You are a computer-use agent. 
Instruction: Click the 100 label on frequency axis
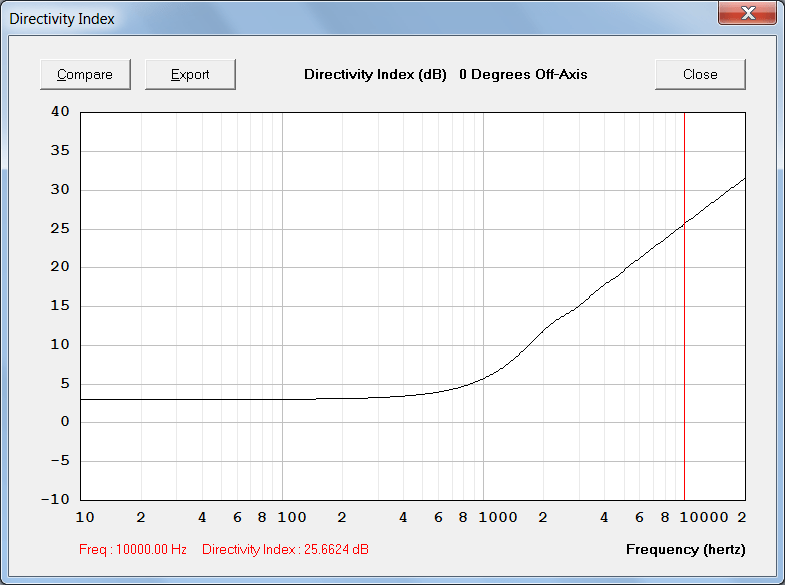pos(292,517)
